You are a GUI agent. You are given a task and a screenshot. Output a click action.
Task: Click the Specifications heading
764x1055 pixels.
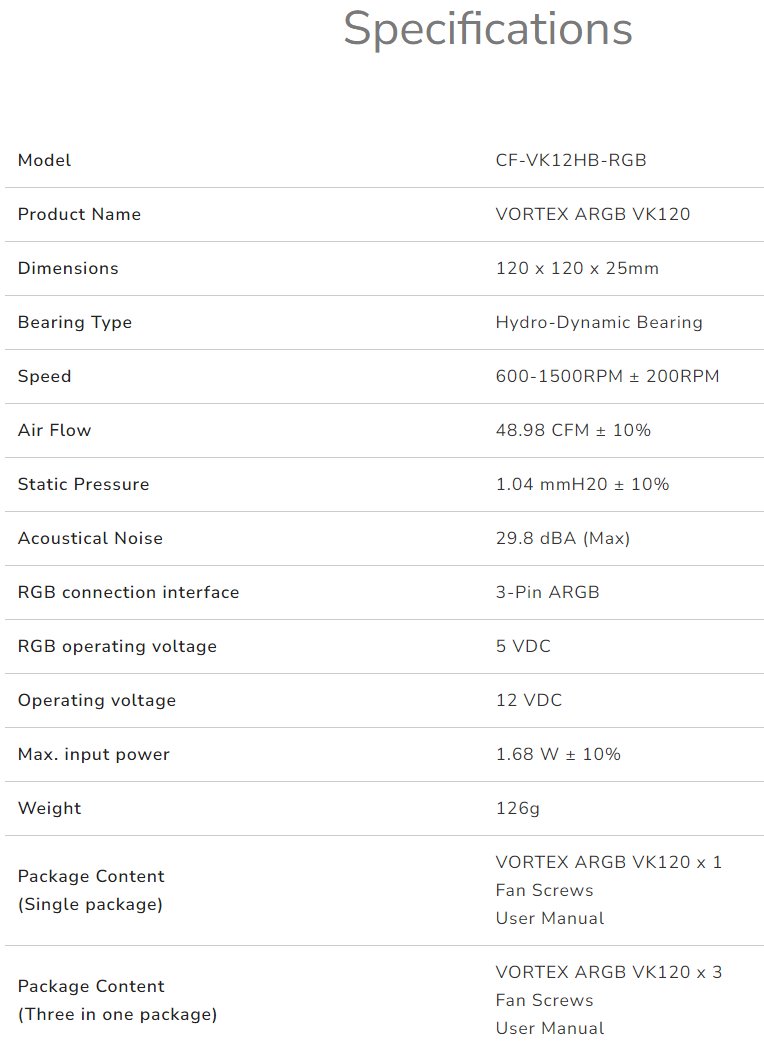click(x=487, y=29)
